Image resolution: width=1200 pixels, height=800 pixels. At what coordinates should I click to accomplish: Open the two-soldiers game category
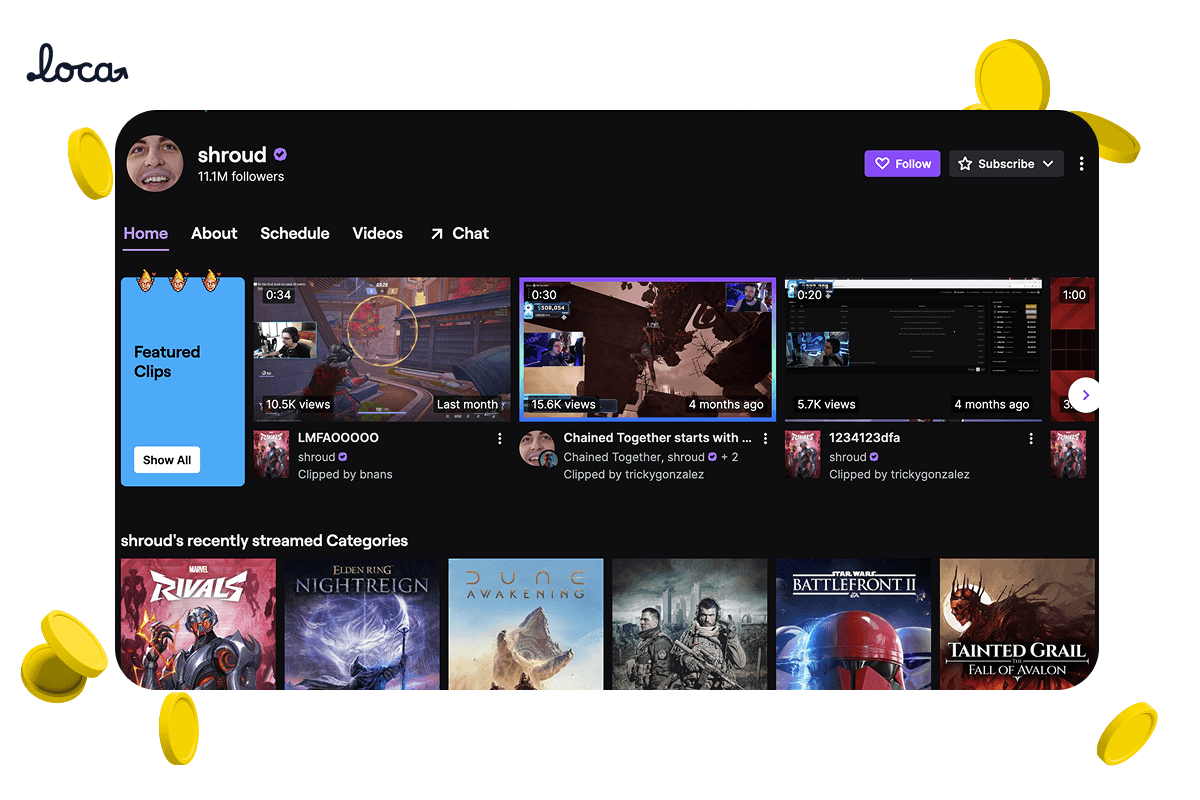tap(689, 624)
